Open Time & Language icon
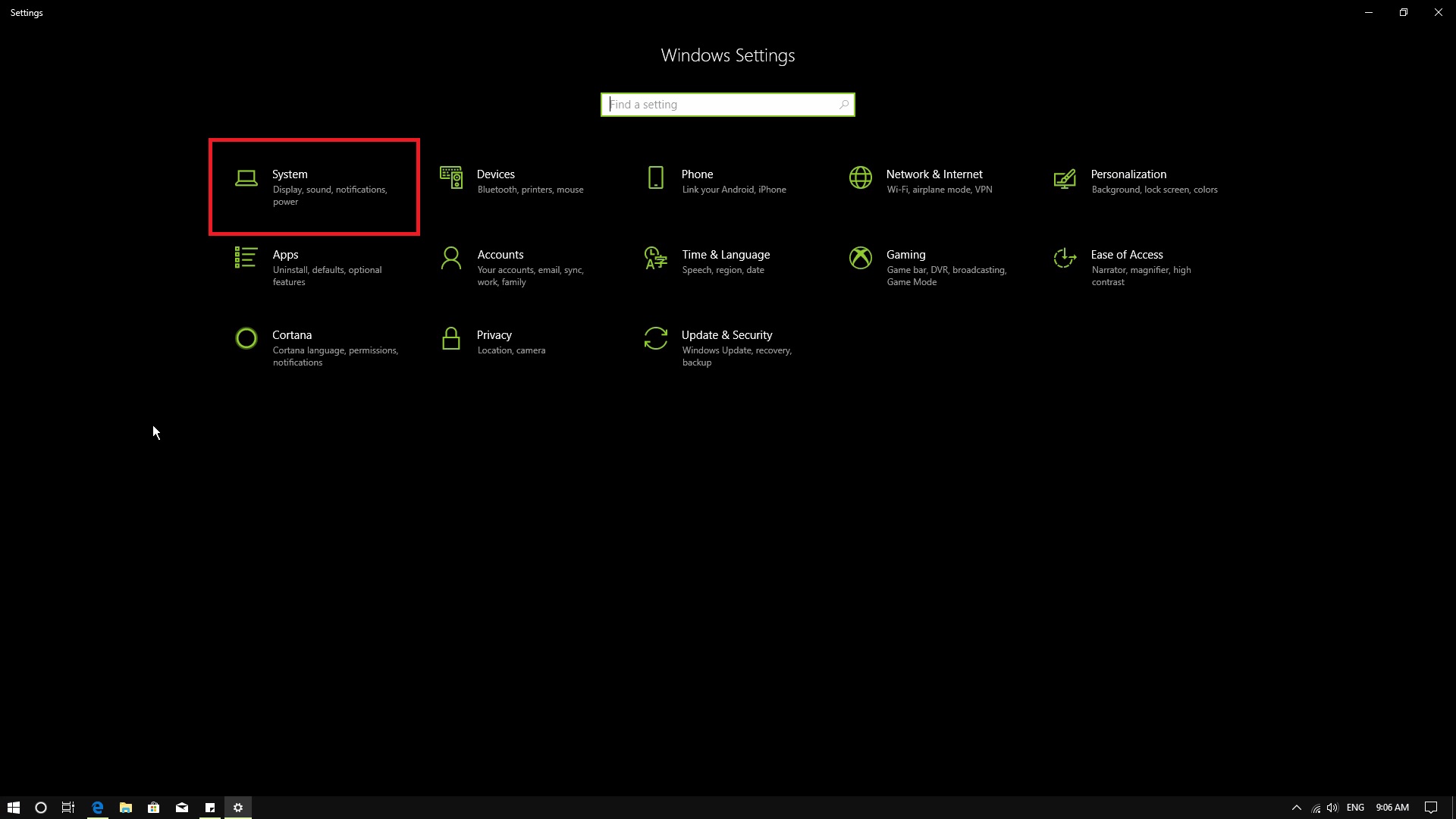1456x819 pixels. click(x=655, y=258)
